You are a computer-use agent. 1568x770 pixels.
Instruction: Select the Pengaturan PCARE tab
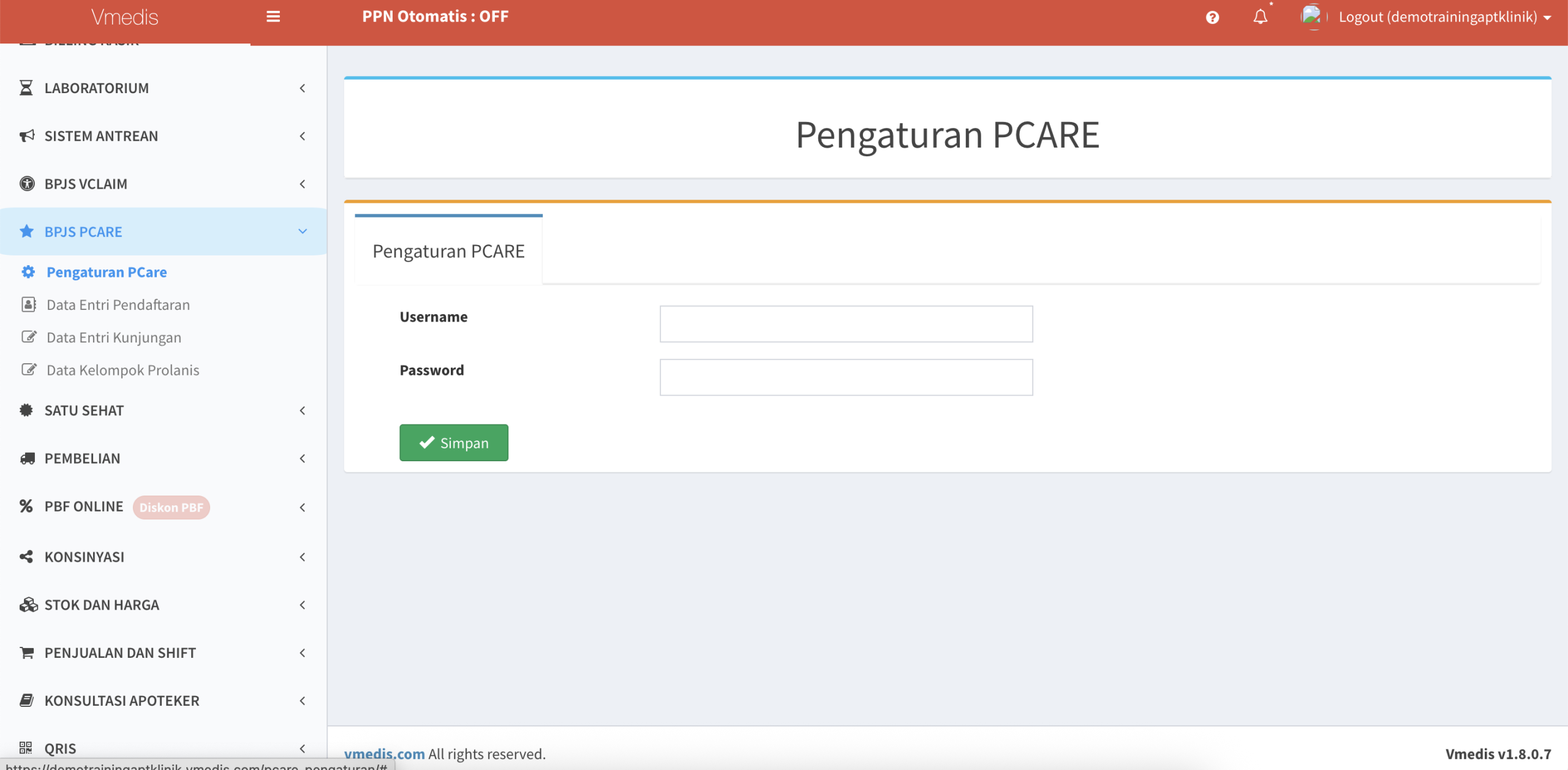448,251
